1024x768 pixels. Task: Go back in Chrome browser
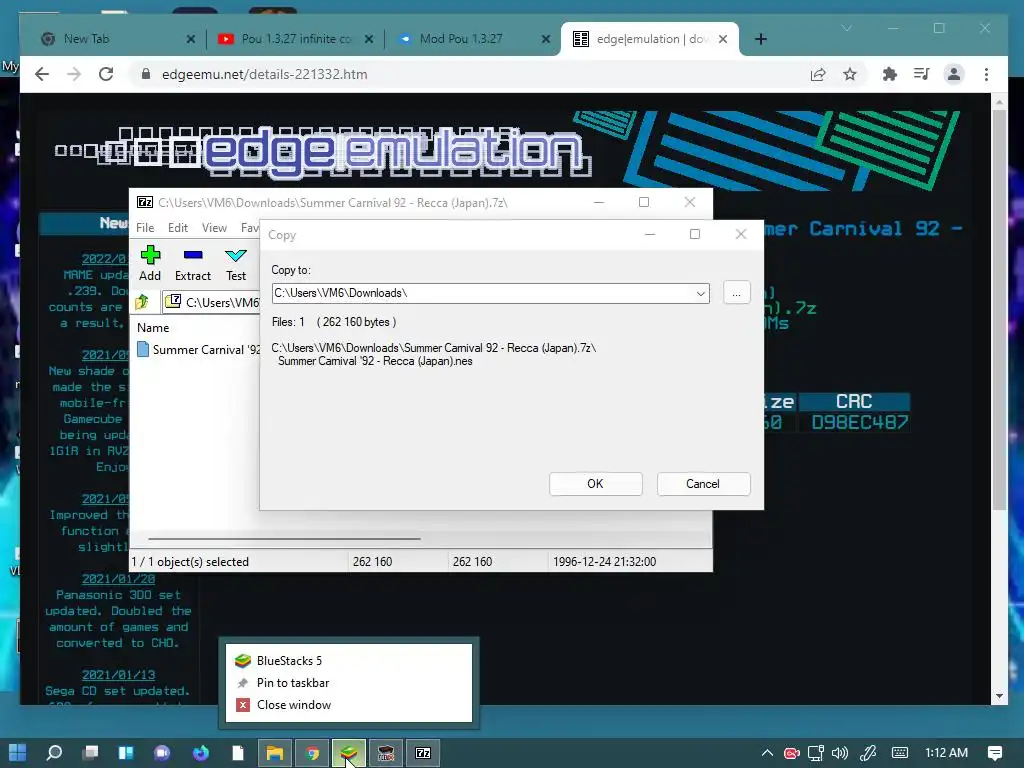[42, 74]
